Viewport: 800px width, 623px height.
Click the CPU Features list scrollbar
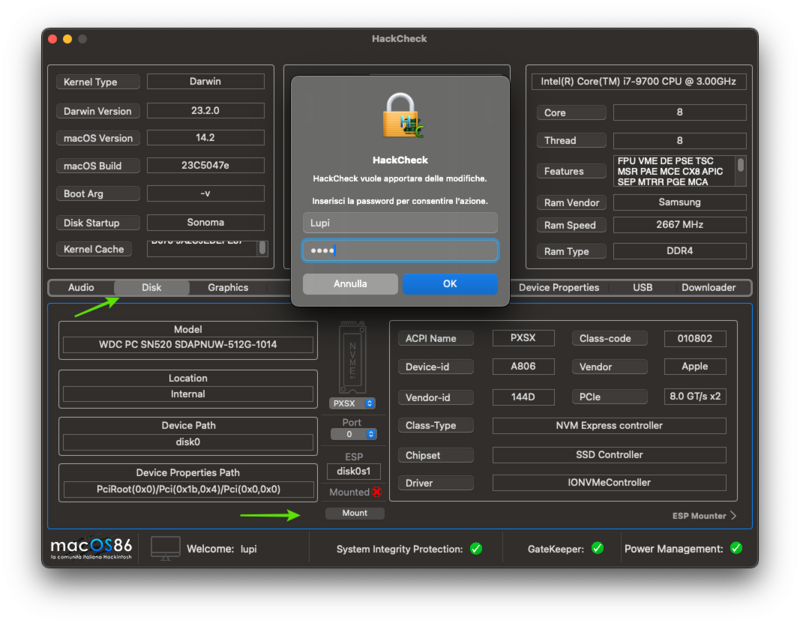pyautogui.click(x=740, y=166)
